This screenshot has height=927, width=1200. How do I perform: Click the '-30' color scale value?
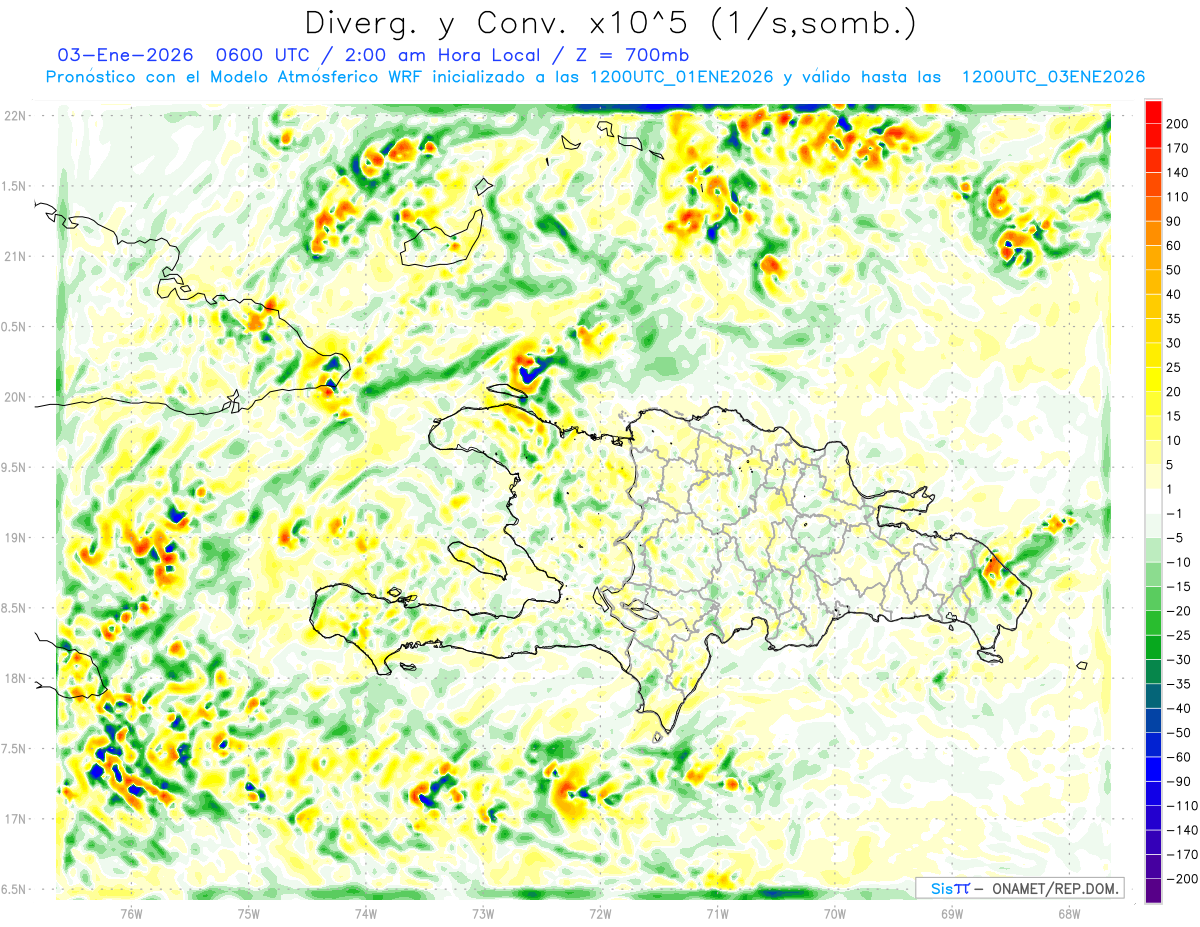pos(1178,660)
